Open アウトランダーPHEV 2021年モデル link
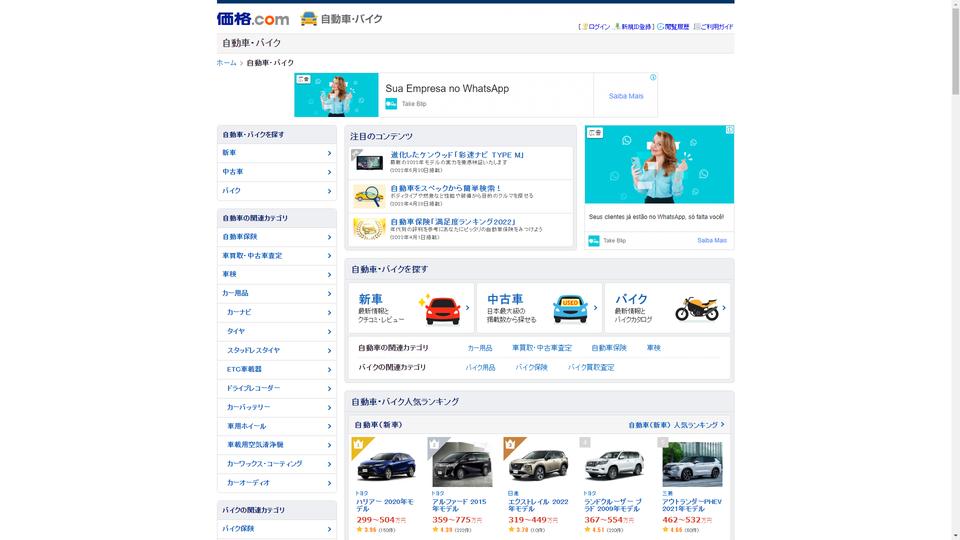 pos(692,505)
